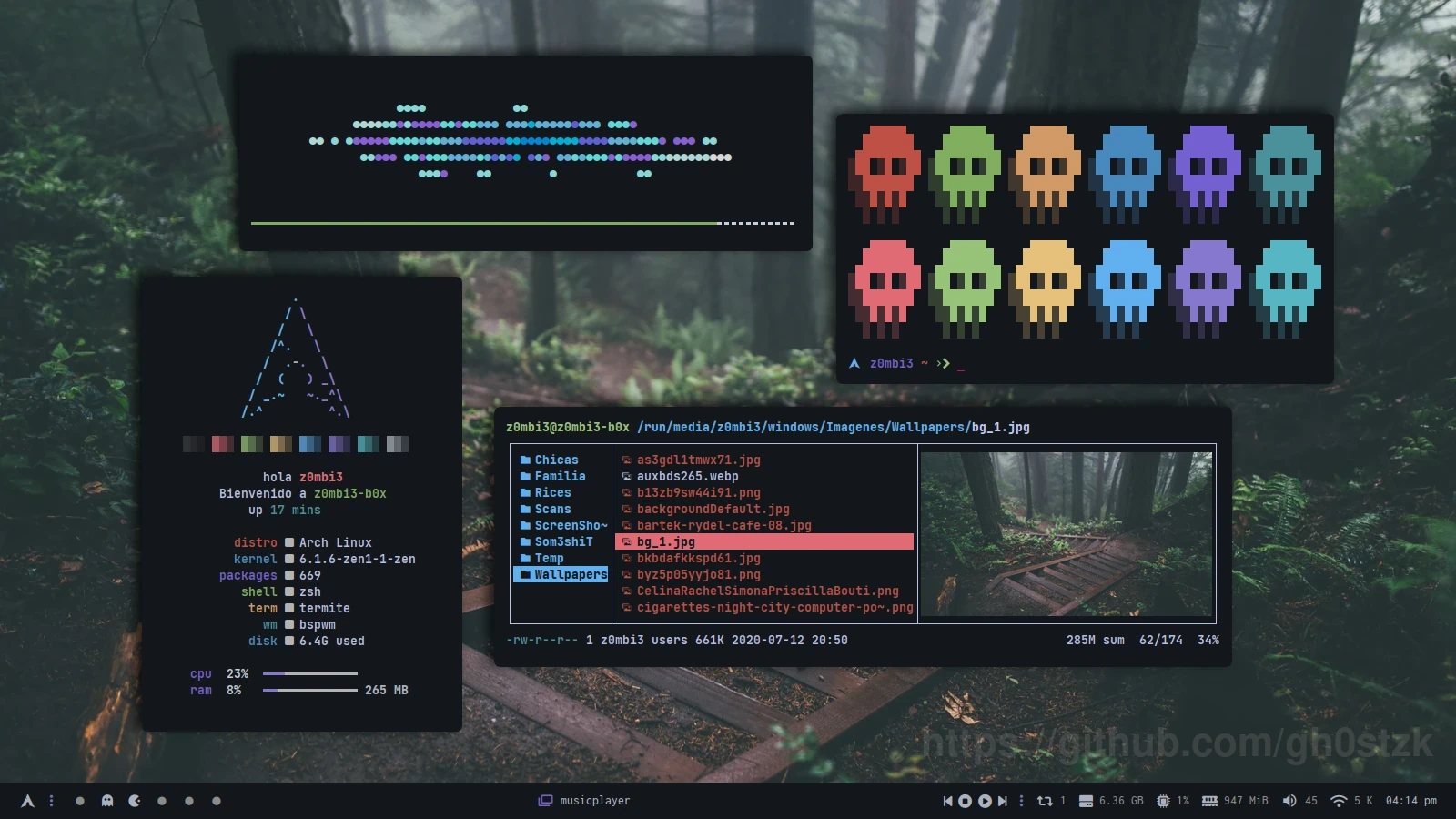The height and width of the screenshot is (819, 1456).
Task: Open the Wi-Fi network icon
Action: point(1338,801)
